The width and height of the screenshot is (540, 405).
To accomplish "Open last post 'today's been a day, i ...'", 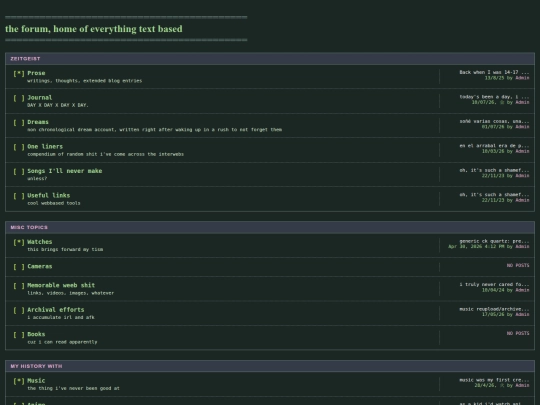I will pyautogui.click(x=494, y=97).
